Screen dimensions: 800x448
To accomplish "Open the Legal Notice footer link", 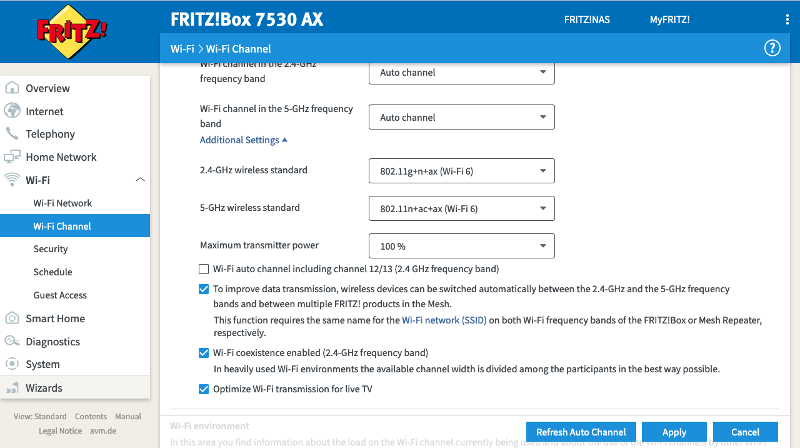I will (60, 431).
